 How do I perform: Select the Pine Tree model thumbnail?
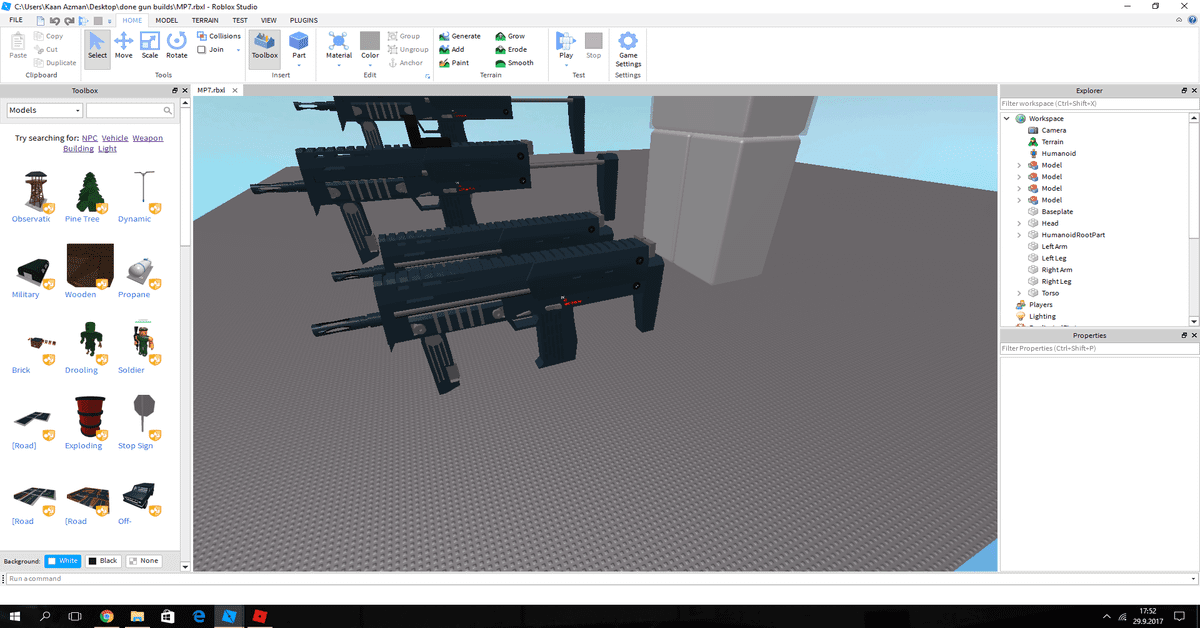click(x=91, y=191)
